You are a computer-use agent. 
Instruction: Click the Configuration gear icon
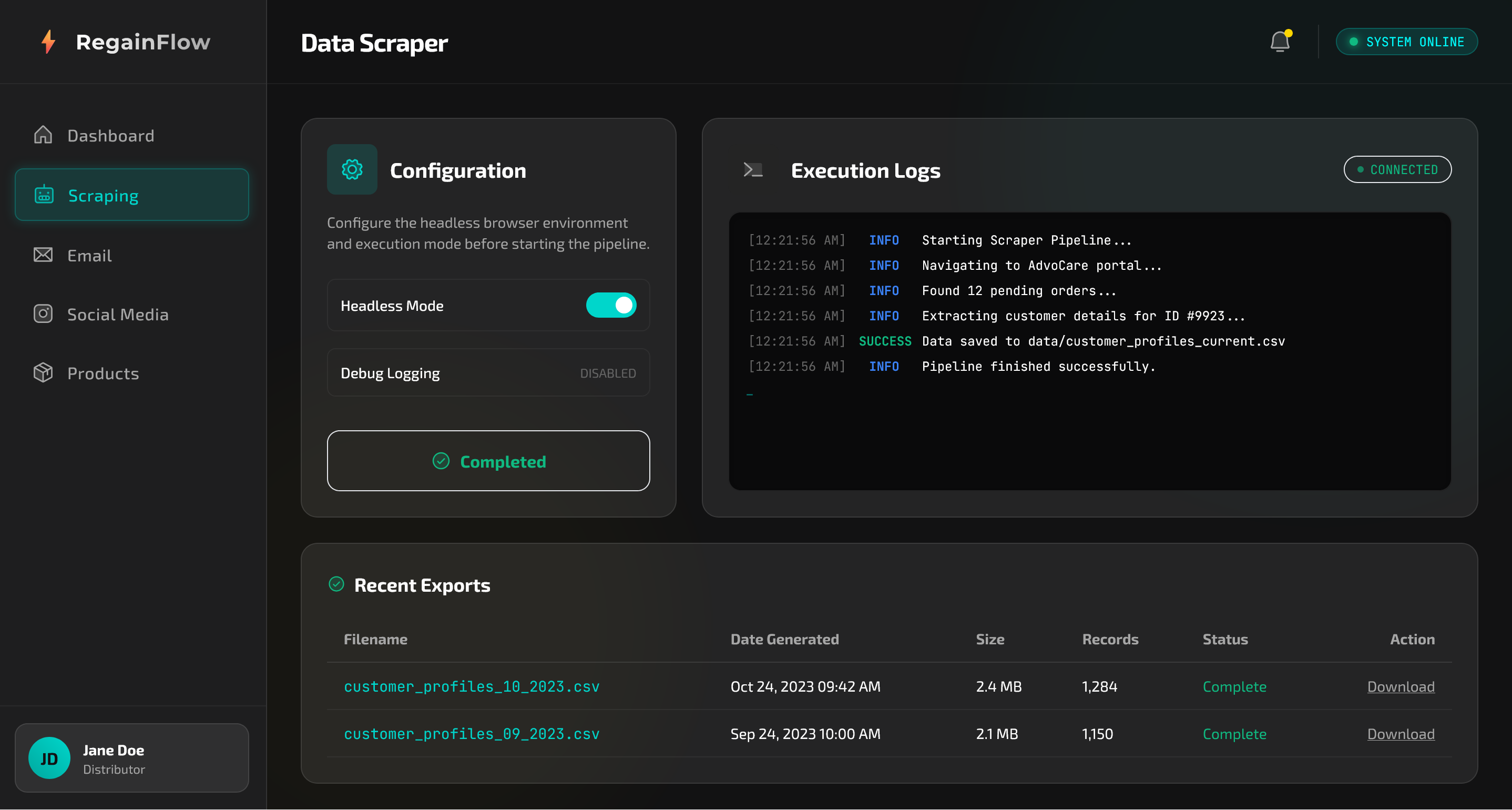[x=352, y=169]
